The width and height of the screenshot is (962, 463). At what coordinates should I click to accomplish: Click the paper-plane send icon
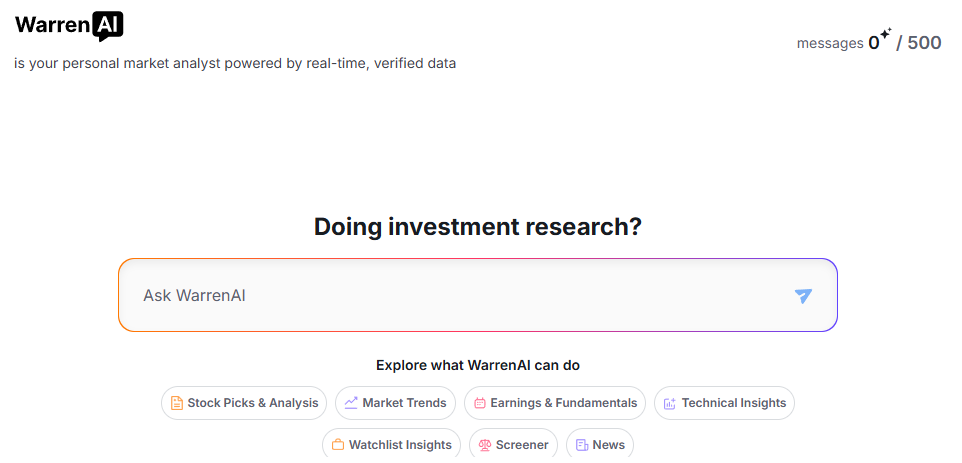click(x=803, y=296)
